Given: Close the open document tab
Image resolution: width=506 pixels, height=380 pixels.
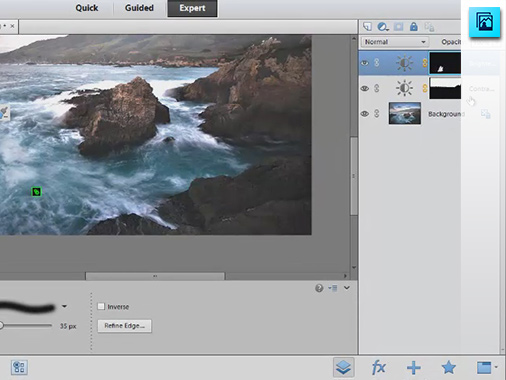Looking at the screenshot, I should click(12, 26).
